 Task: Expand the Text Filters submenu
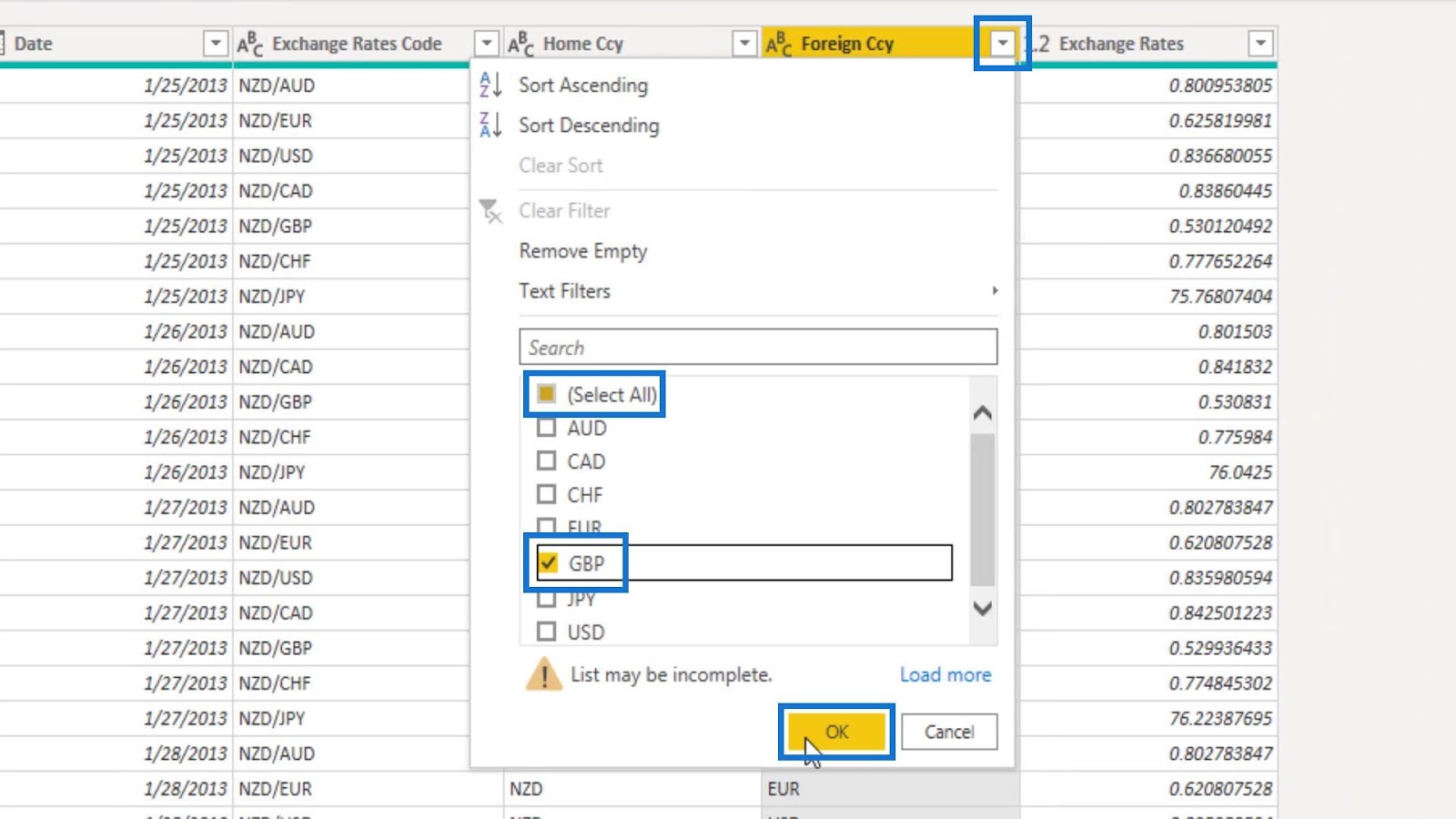pyautogui.click(x=758, y=291)
